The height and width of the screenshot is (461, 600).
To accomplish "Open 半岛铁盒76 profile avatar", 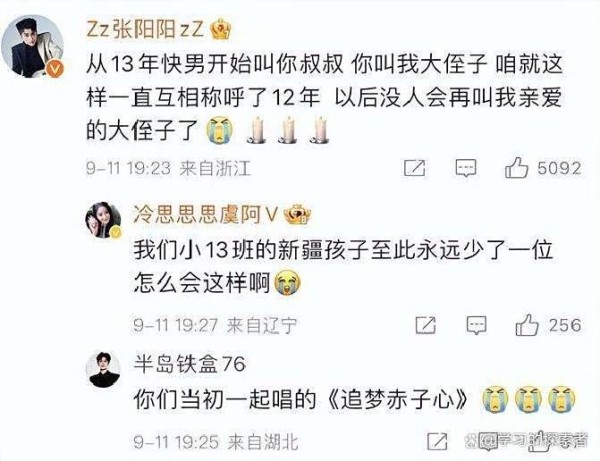I will pos(103,370).
